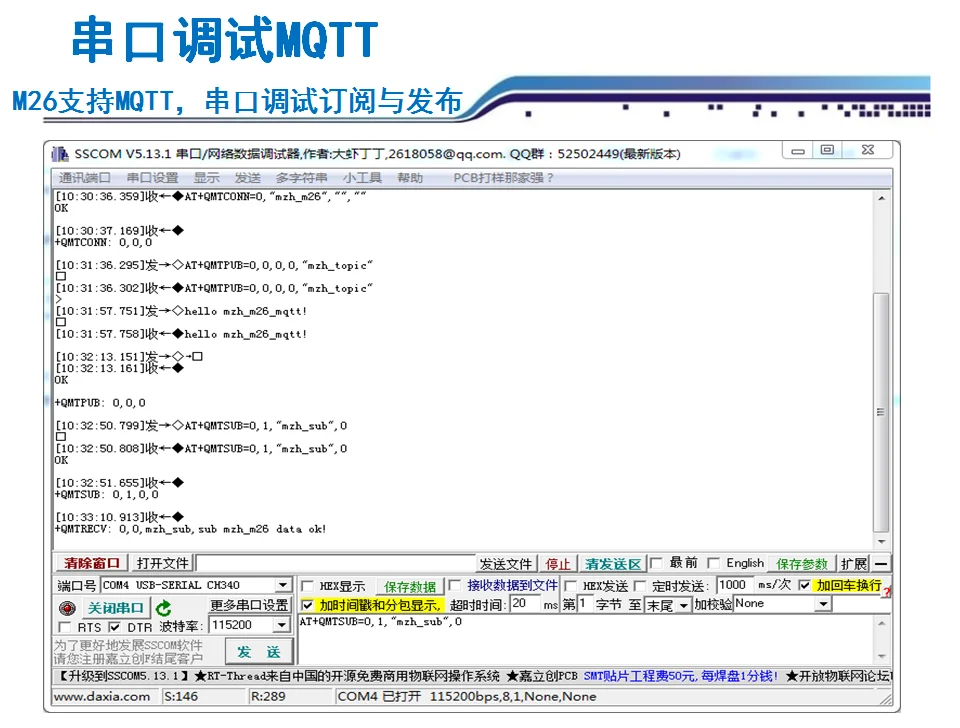This screenshot has height=728, width=960.
Task: Click the 打开文件 button
Action: (162, 563)
